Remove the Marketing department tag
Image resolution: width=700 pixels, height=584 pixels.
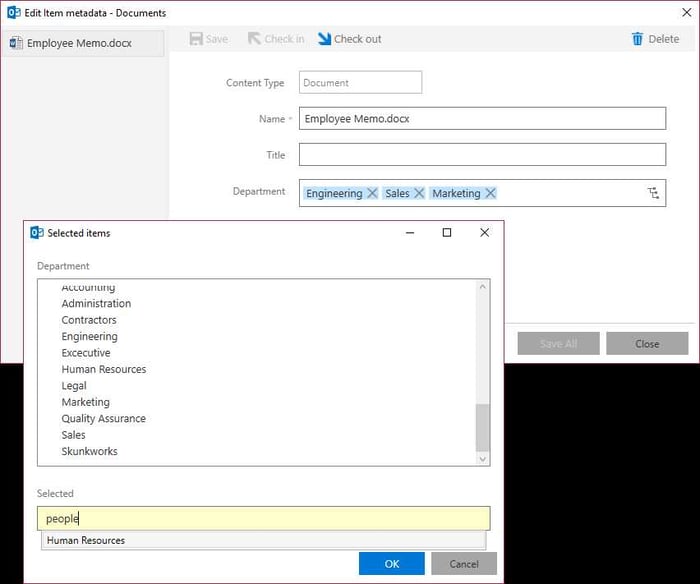tap(490, 193)
